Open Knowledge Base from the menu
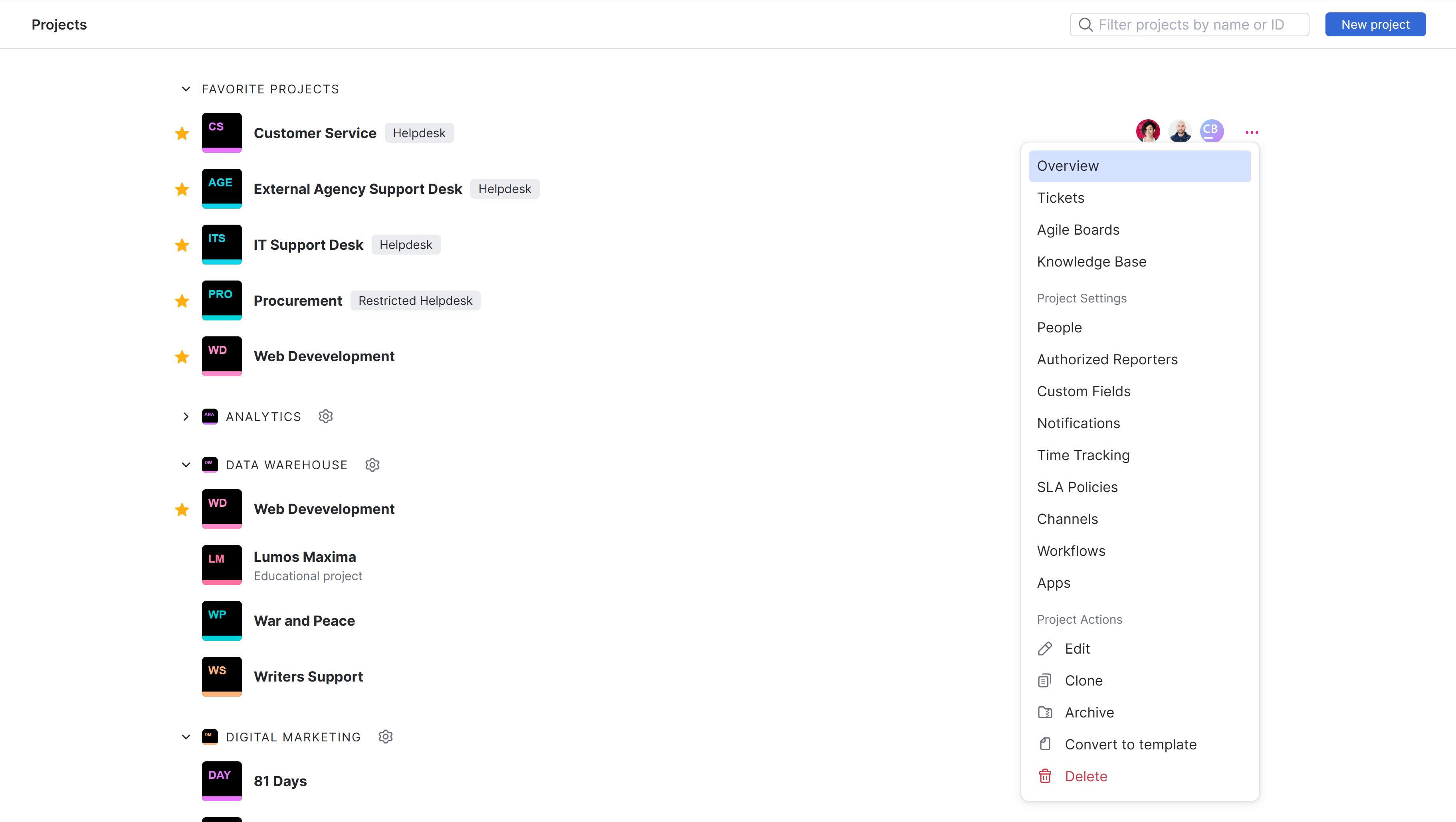 (1092, 261)
